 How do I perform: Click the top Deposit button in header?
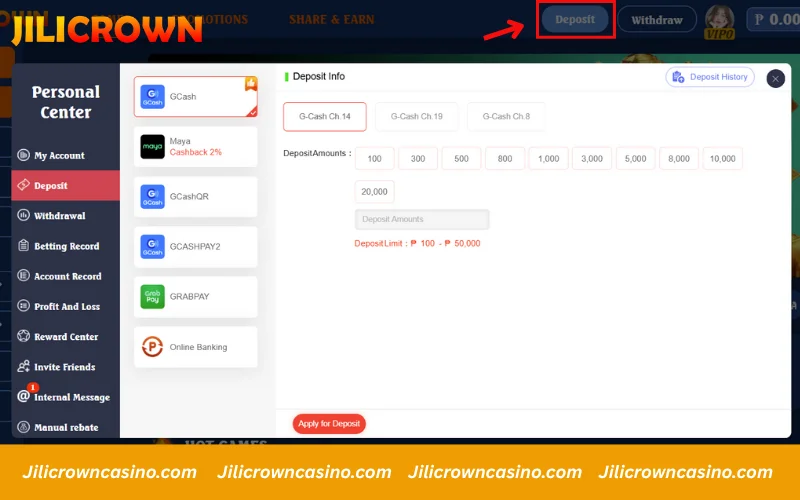[x=575, y=19]
